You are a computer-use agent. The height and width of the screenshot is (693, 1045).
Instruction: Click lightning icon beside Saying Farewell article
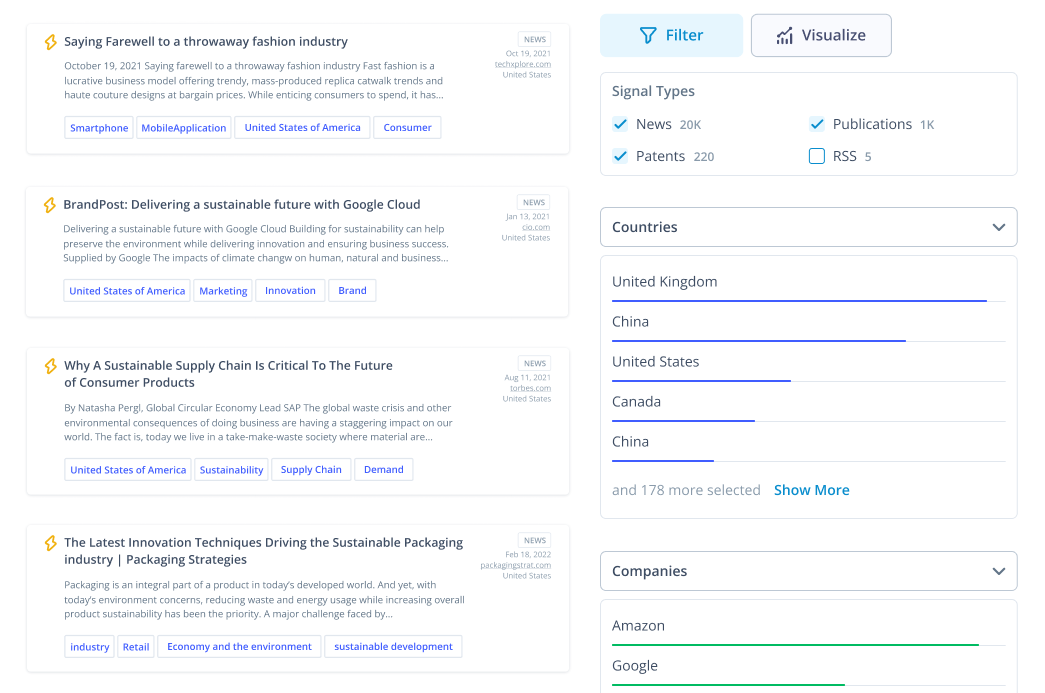[x=51, y=42]
